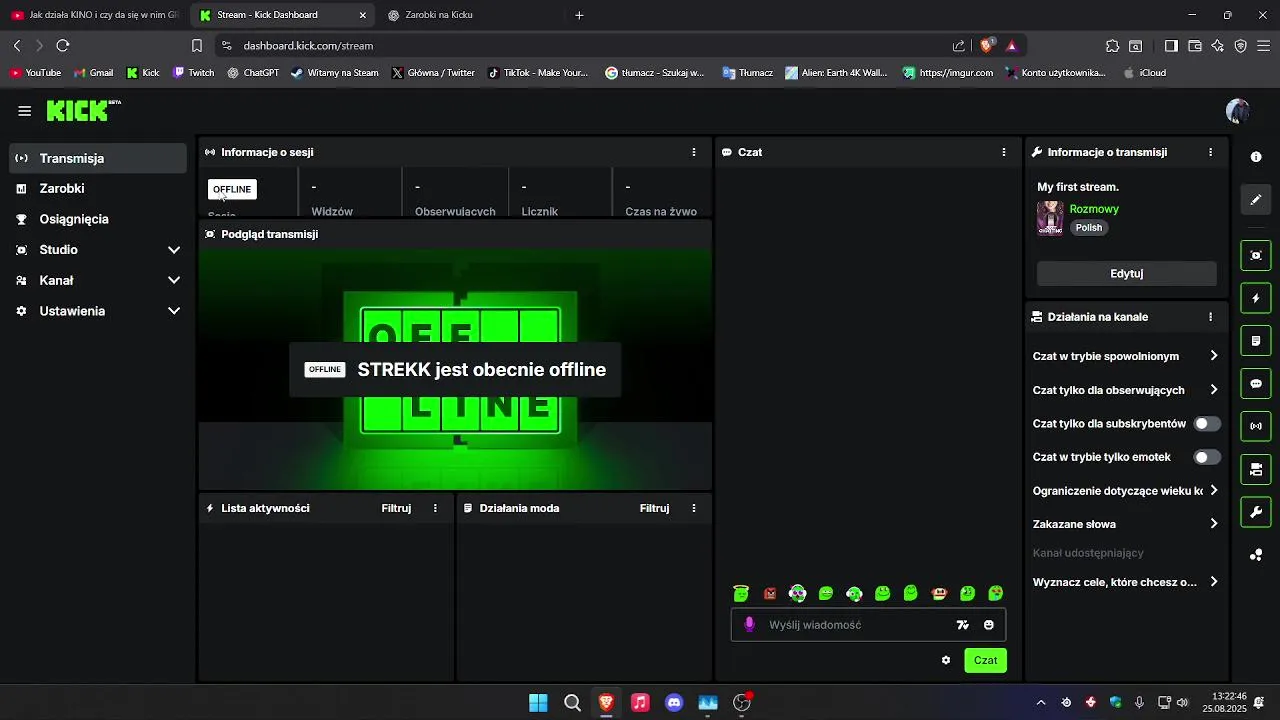Open Filtruj in Działania moda
The width and height of the screenshot is (1280, 720).
pos(655,508)
